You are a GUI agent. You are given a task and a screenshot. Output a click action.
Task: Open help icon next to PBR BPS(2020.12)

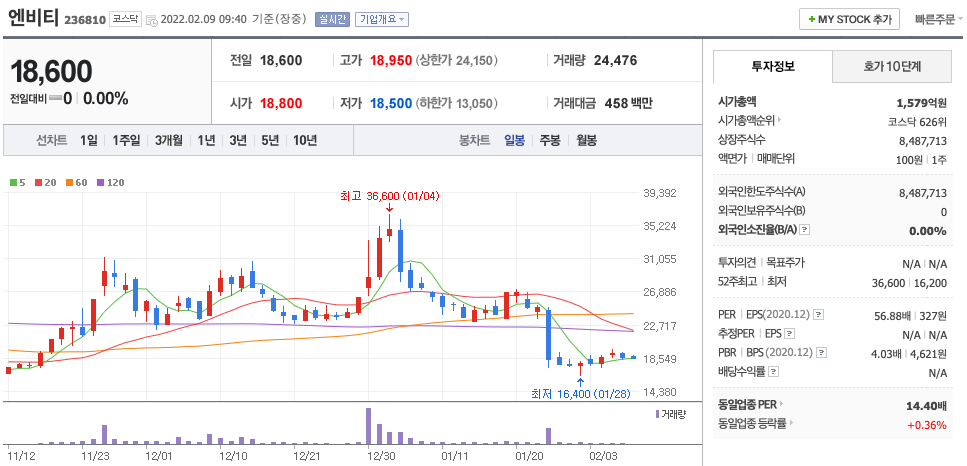tap(821, 353)
